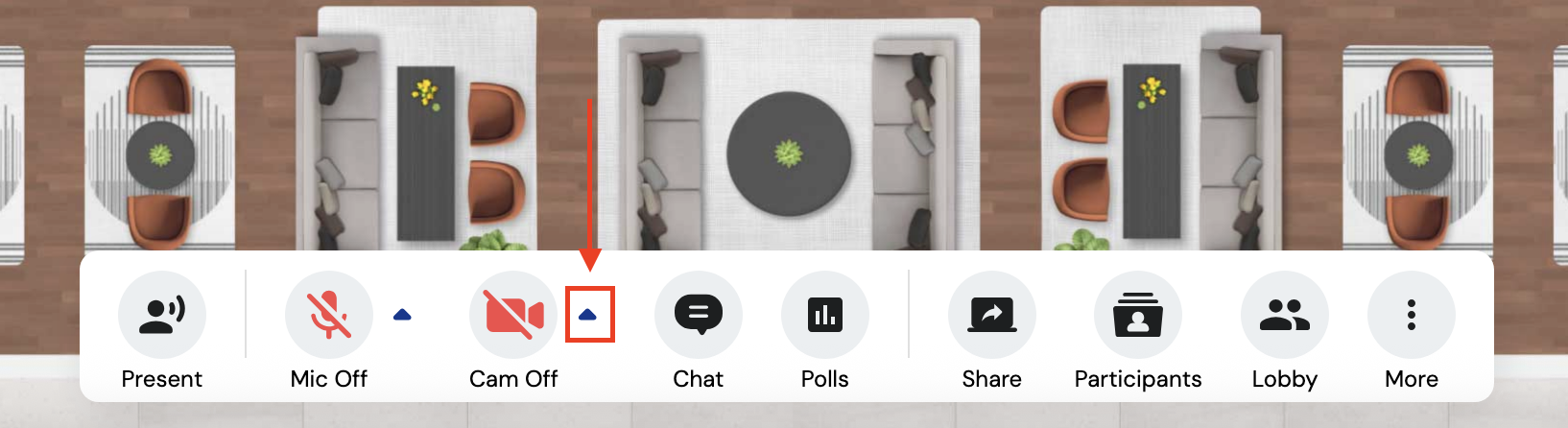Turn on camera with crossed-out camera icon
Viewport: 1568px width, 428px height.
[x=513, y=315]
